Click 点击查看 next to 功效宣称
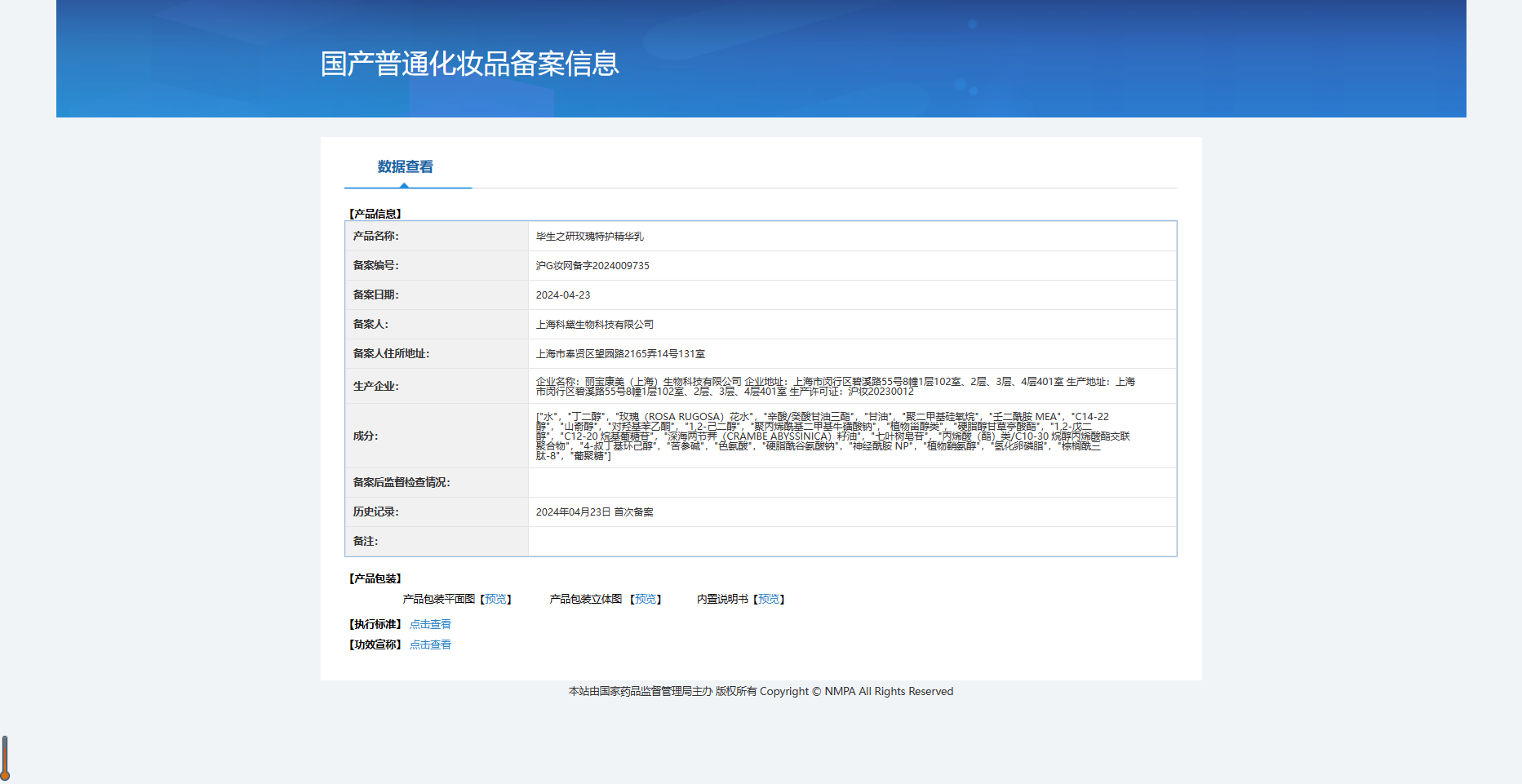Viewport: 1522px width, 784px height. click(x=430, y=645)
